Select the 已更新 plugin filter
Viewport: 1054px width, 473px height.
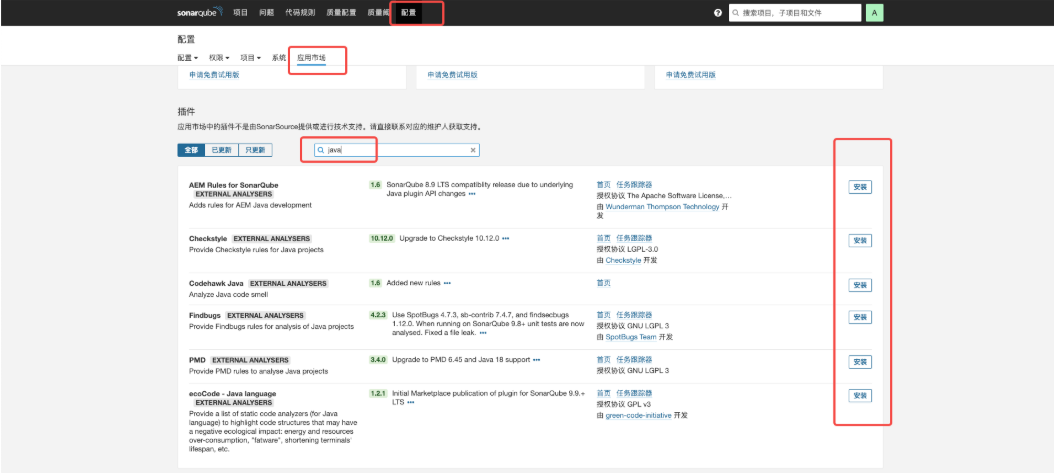[x=221, y=150]
